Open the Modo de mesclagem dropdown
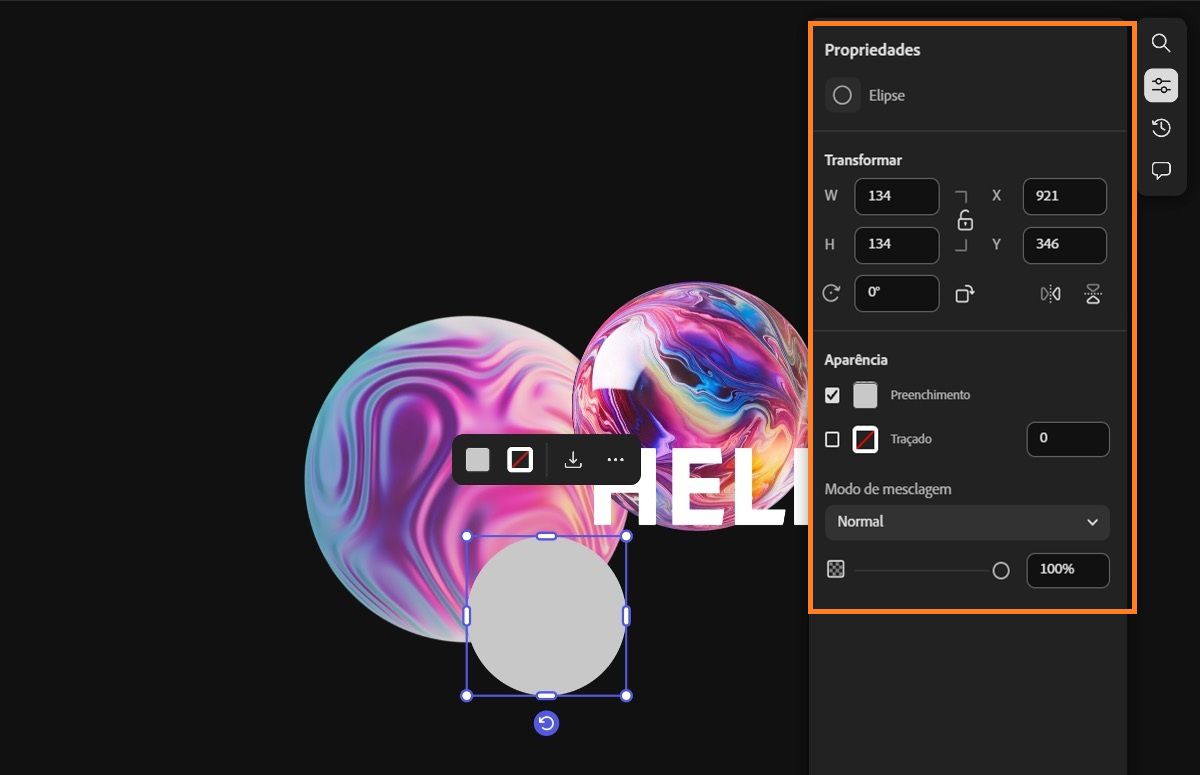This screenshot has height=775, width=1200. click(967, 522)
